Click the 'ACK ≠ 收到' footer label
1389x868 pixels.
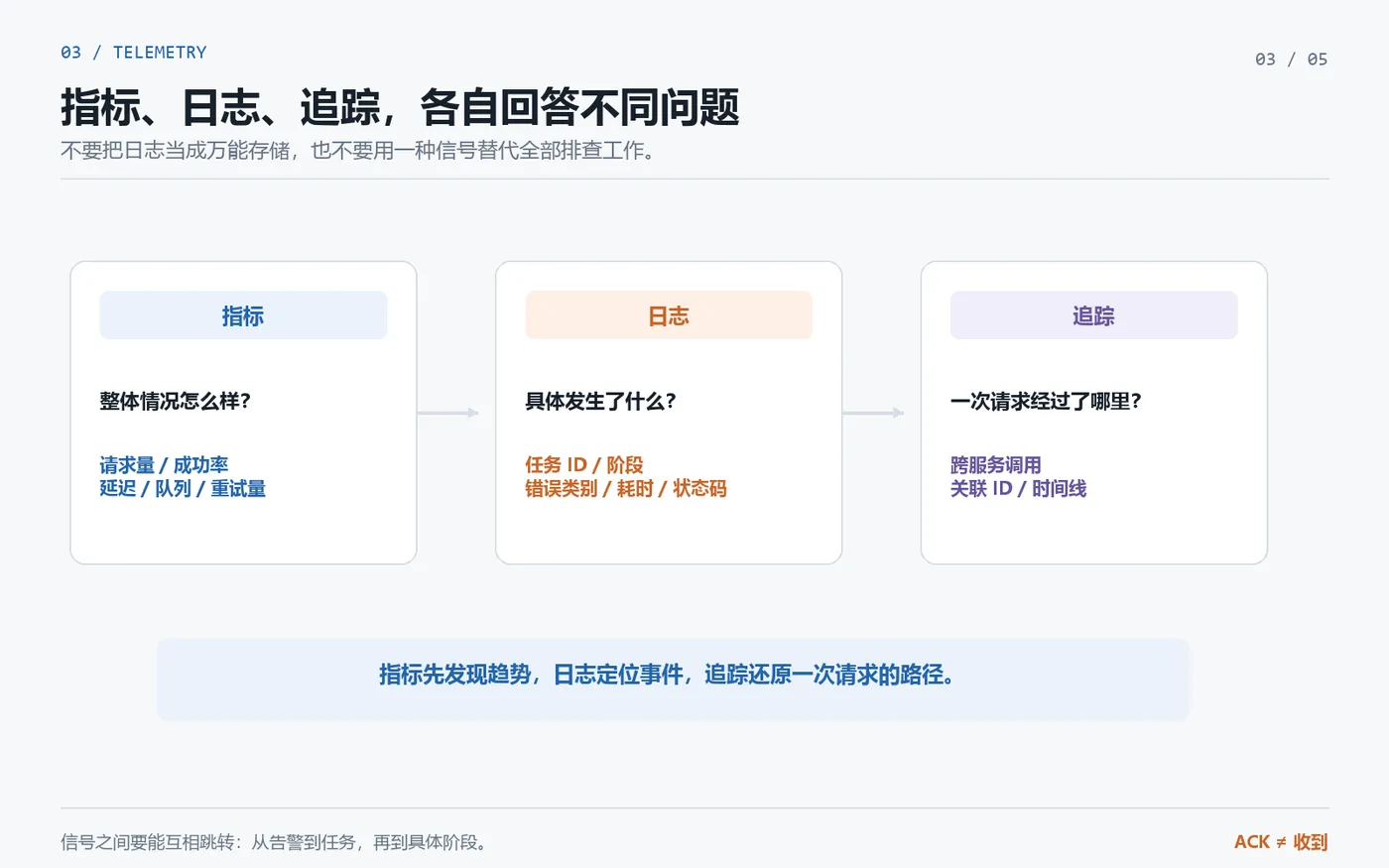[x=1281, y=842]
